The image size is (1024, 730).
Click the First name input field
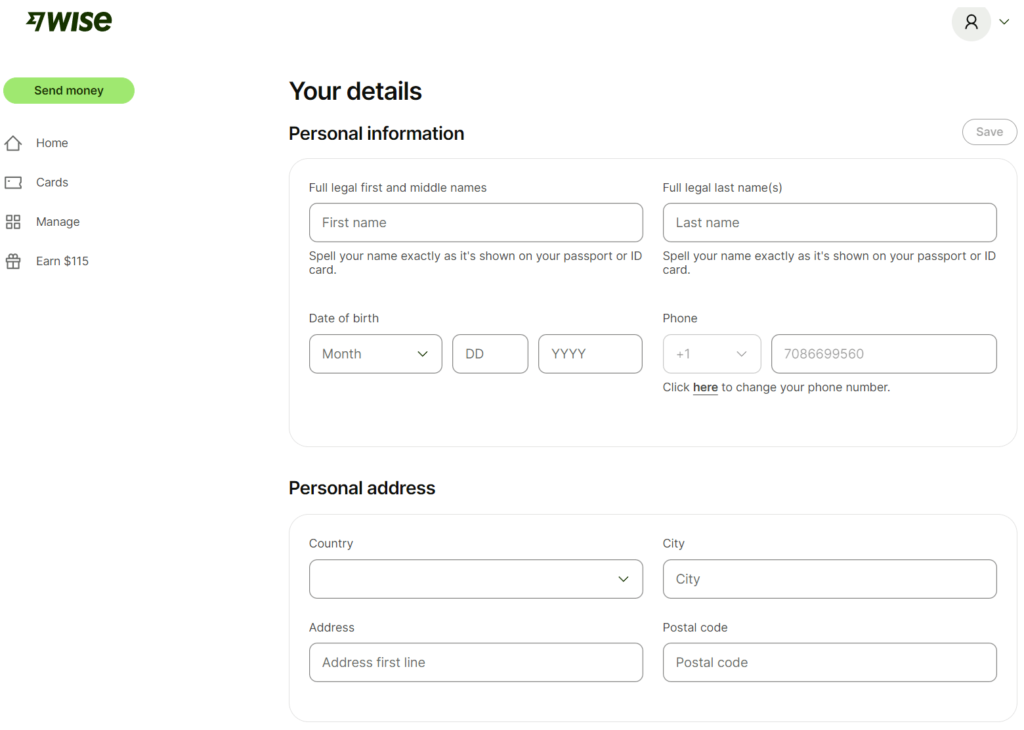[x=475, y=222]
